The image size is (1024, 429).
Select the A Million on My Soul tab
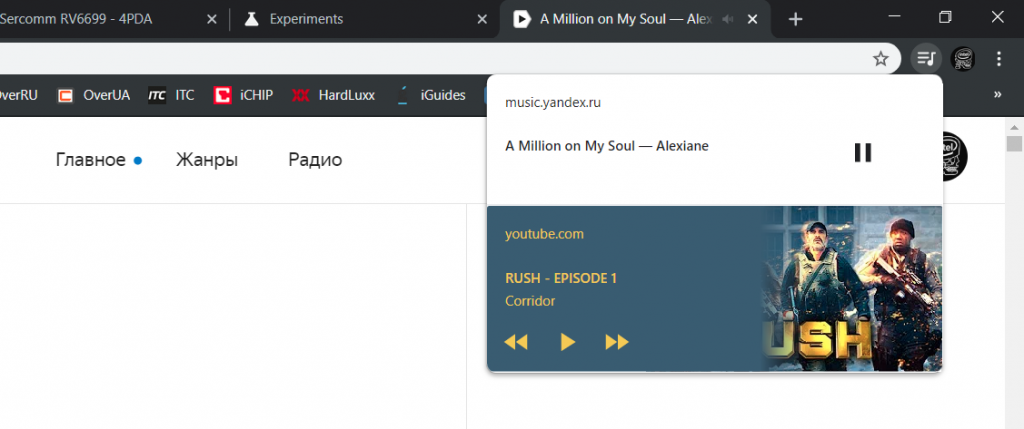tap(635, 20)
